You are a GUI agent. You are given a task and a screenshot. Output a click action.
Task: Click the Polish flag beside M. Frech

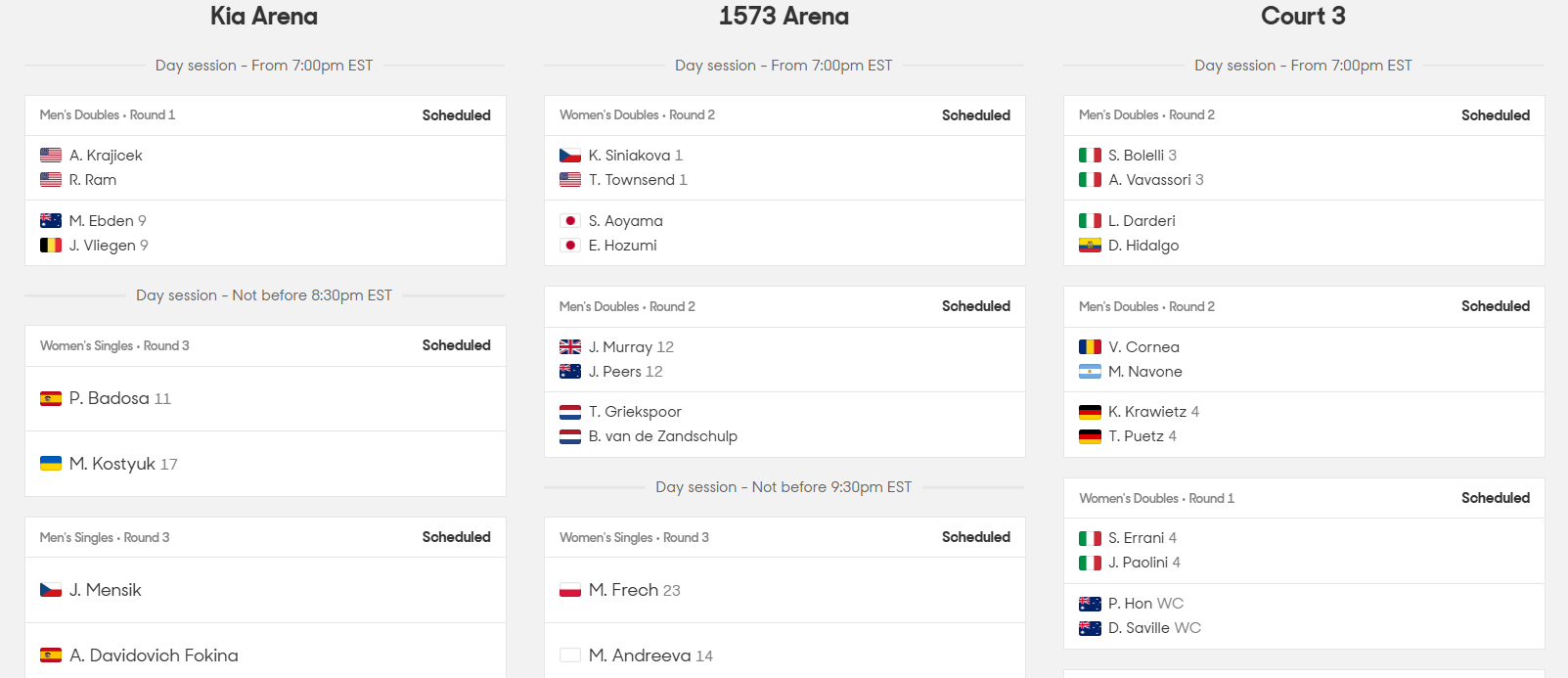pyautogui.click(x=570, y=590)
